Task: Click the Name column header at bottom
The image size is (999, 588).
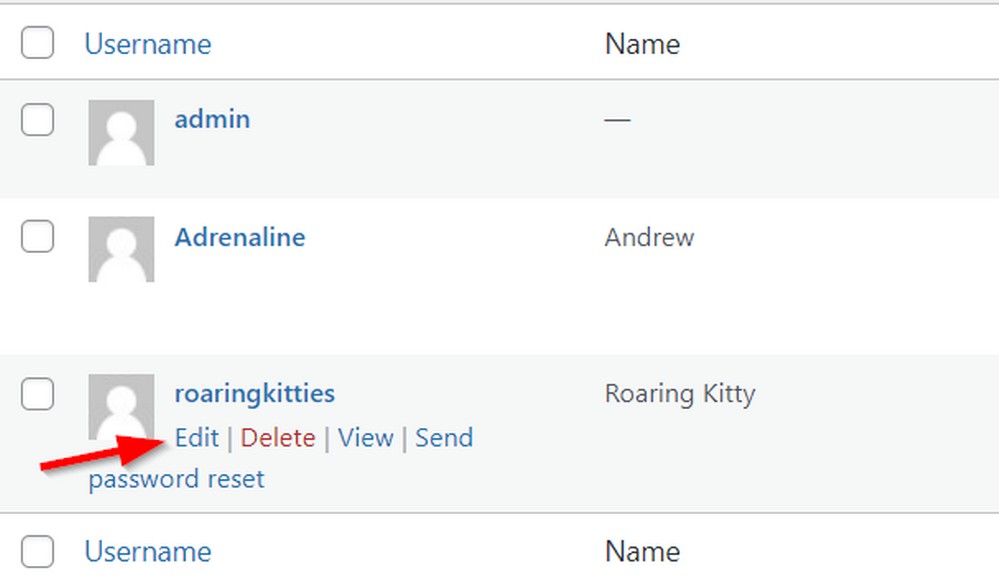Action: pos(642,552)
